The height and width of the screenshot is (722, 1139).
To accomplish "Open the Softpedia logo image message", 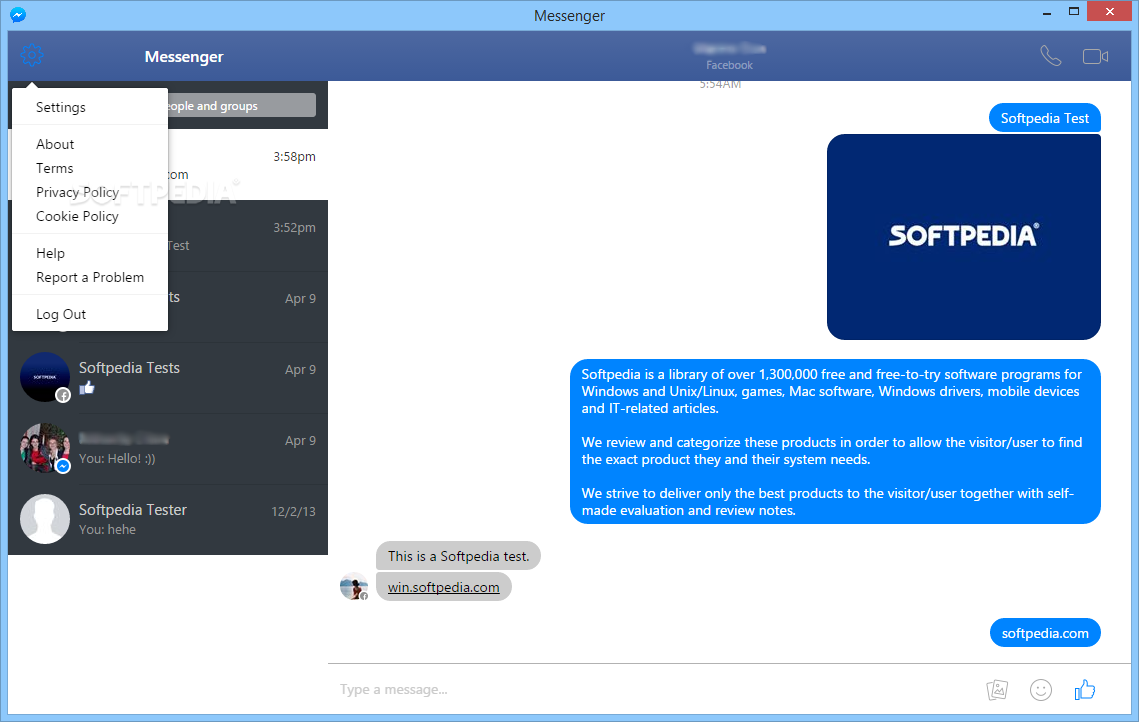I will [x=963, y=237].
